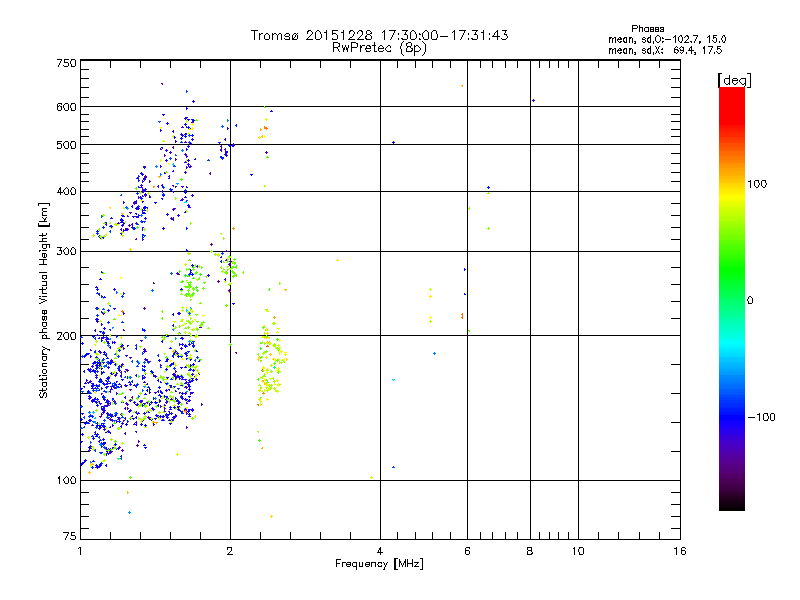This screenshot has width=800, height=600.
Task: Click the colorbar tick label '-100'
Action: point(762,417)
